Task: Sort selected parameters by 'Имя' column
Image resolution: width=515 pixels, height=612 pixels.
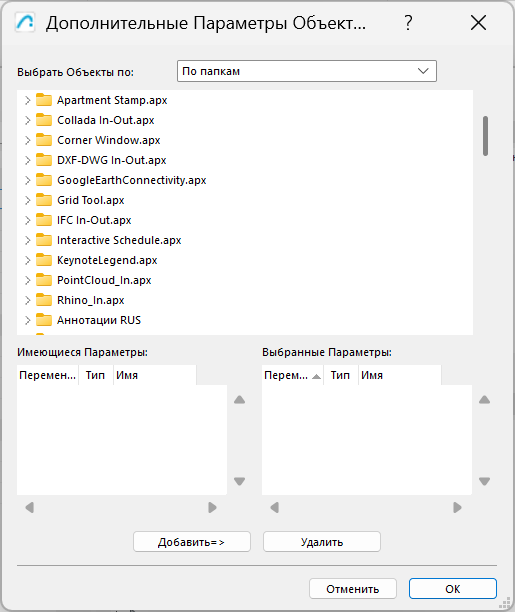Action: click(x=400, y=375)
